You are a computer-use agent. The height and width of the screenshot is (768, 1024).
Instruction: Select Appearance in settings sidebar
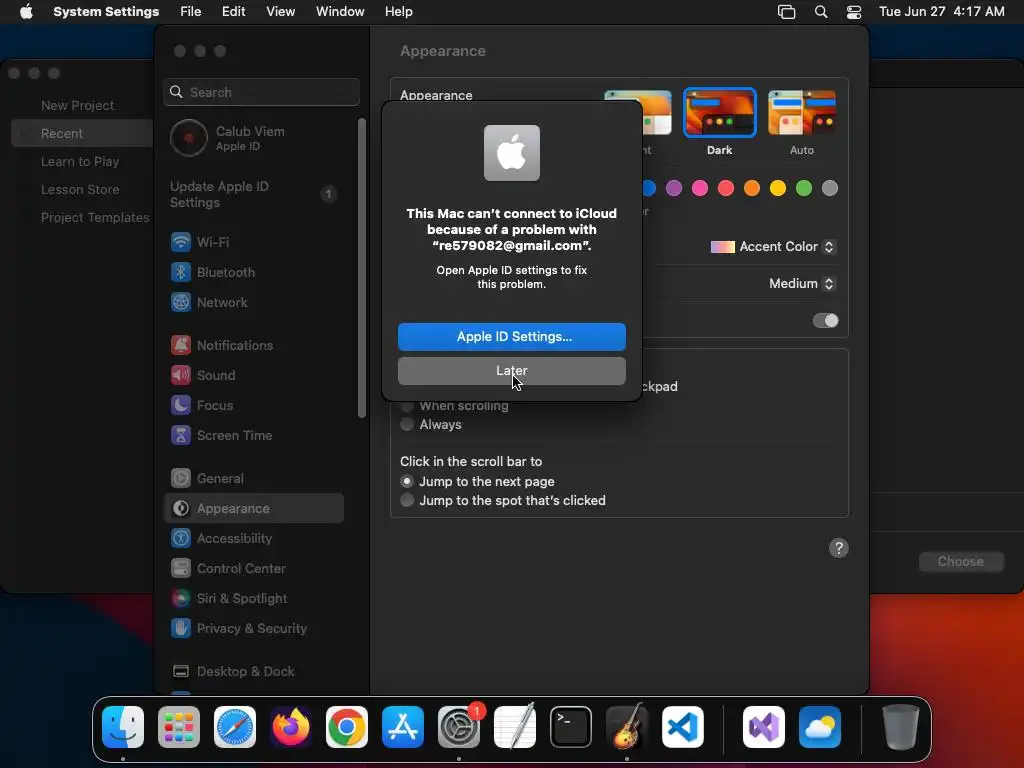pyautogui.click(x=254, y=508)
